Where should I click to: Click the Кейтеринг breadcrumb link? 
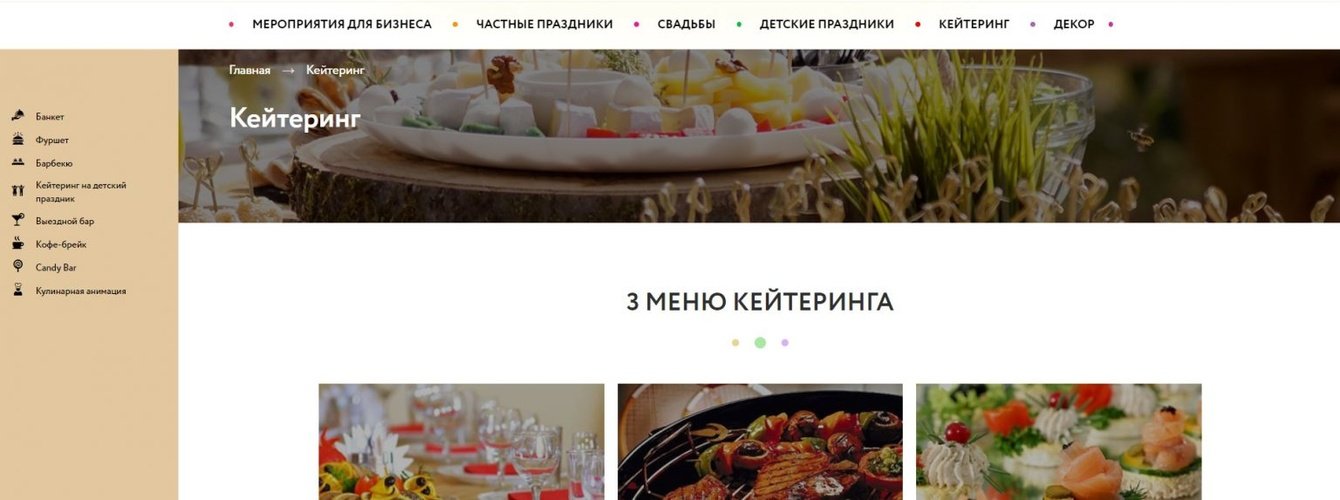[x=335, y=70]
